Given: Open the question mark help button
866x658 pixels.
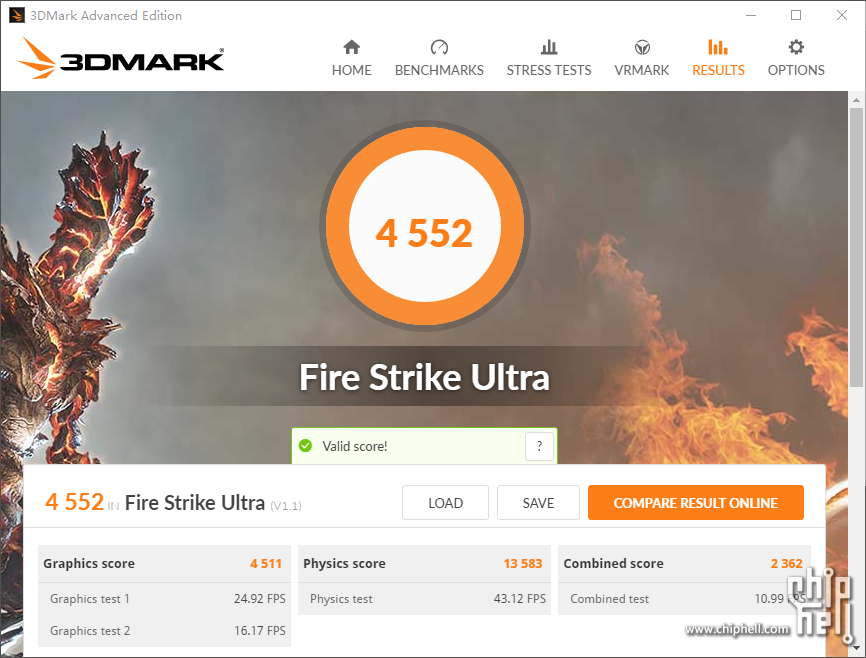Looking at the screenshot, I should pyautogui.click(x=539, y=446).
